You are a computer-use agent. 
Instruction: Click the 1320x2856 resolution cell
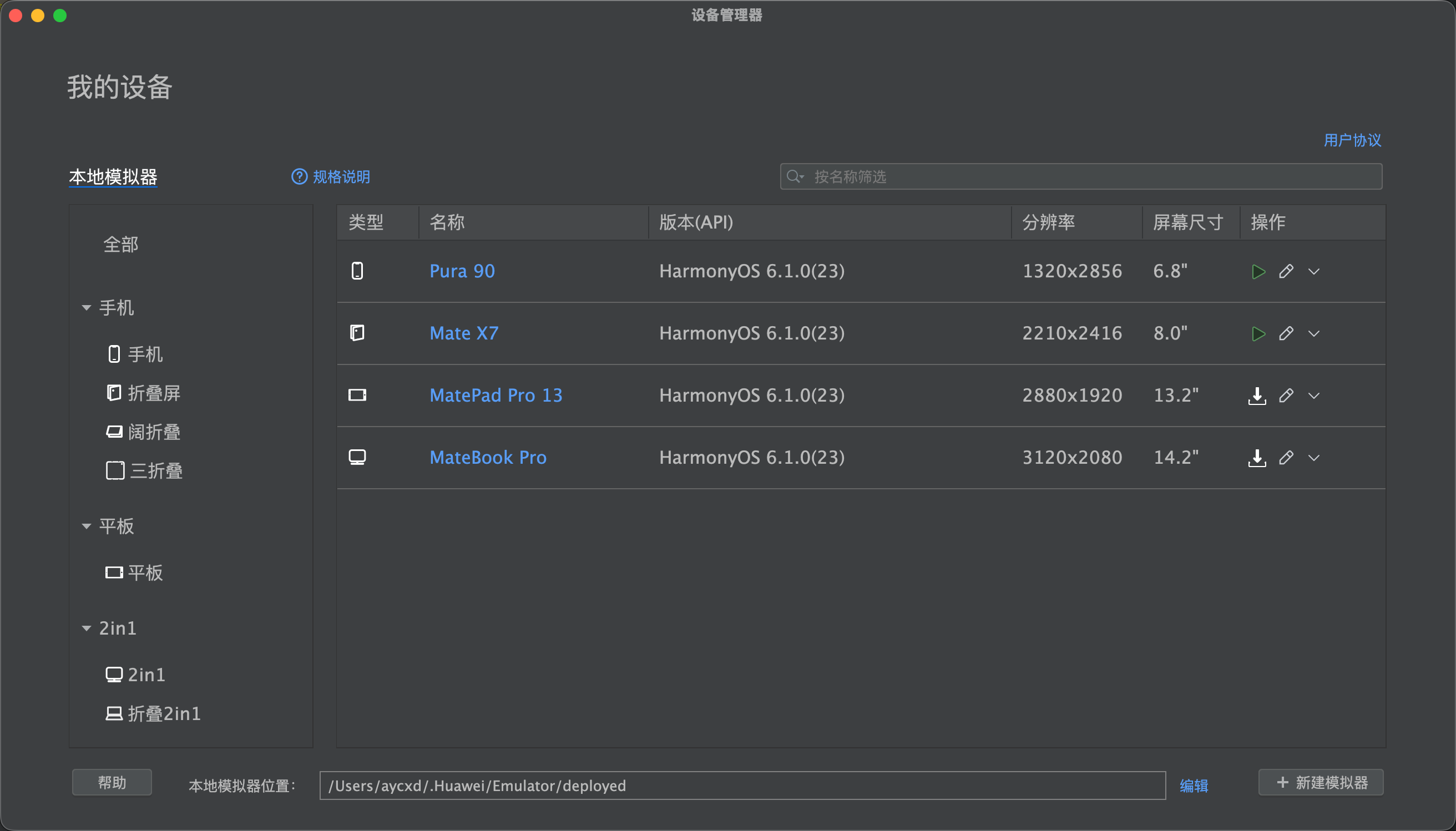(x=1073, y=271)
